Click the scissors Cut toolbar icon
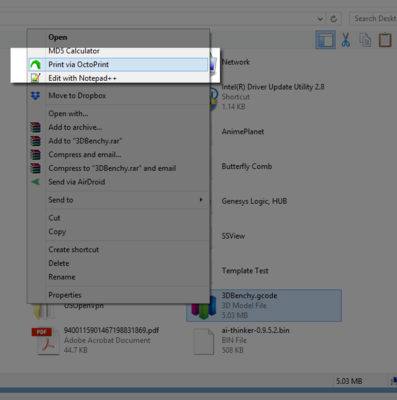Viewport: 397px width, 400px height. pos(346,40)
